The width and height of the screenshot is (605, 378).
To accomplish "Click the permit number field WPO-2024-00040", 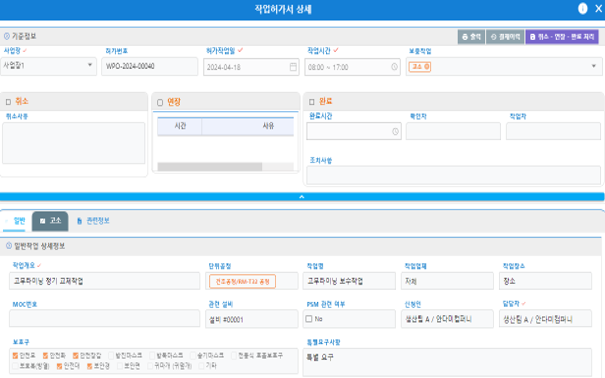I will coord(150,66).
